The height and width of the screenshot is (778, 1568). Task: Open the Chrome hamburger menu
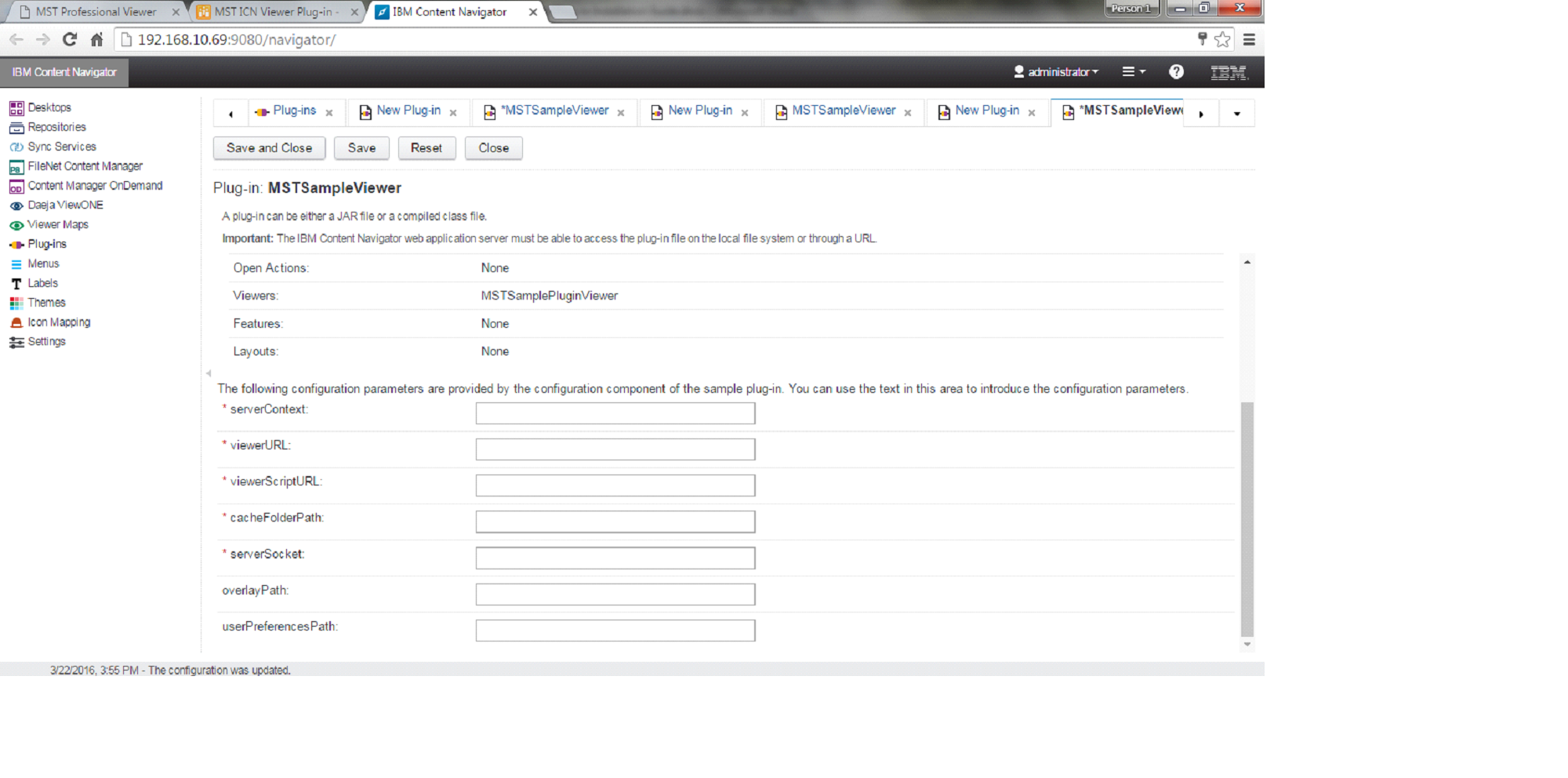pyautogui.click(x=1250, y=39)
